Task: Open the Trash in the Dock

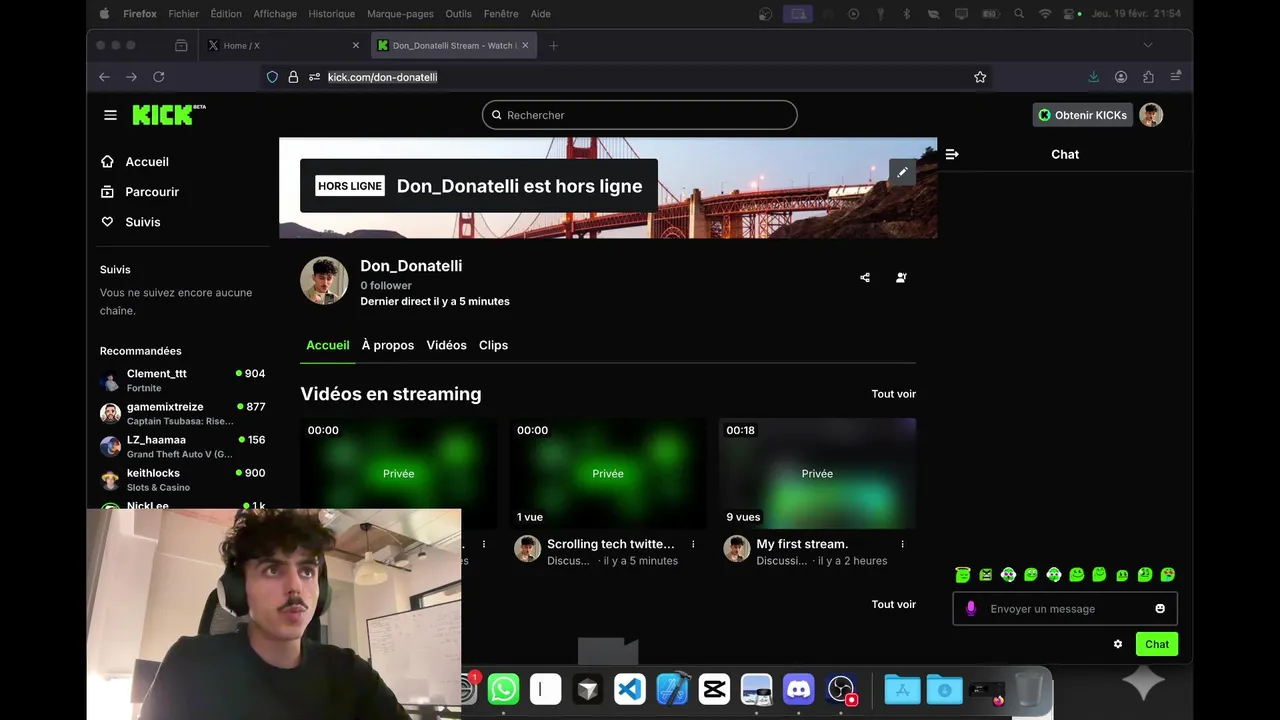Action: 1028,689
